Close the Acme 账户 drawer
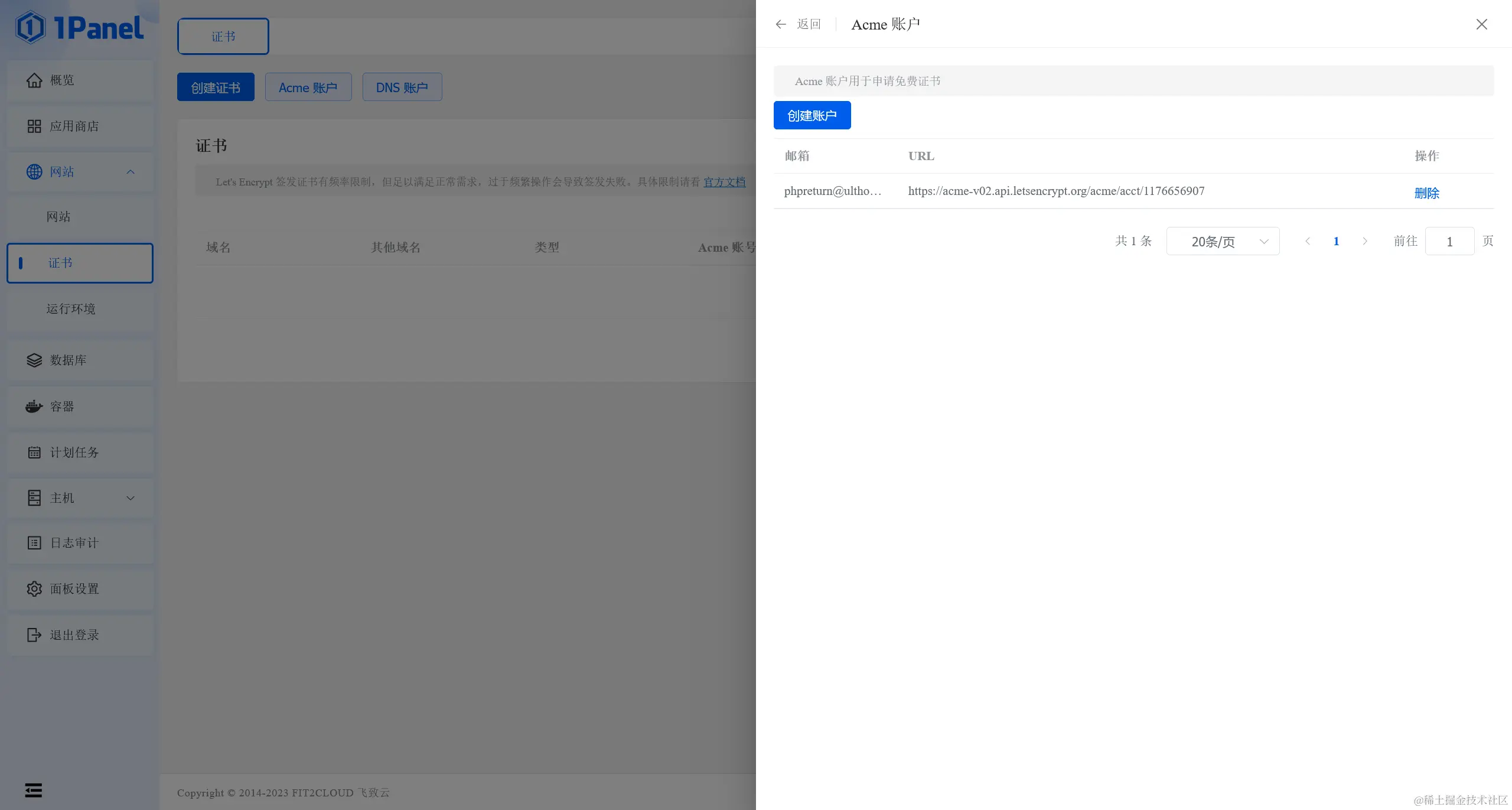1512x810 pixels. pos(1481,24)
